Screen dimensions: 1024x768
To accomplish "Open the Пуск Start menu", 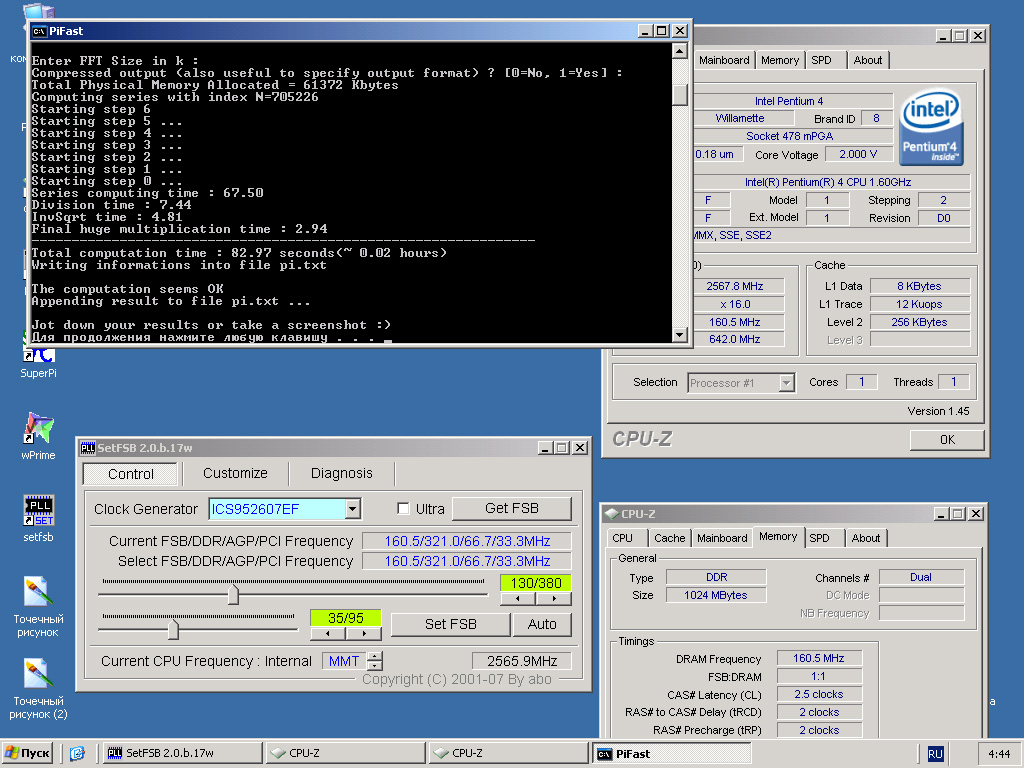I will [x=27, y=753].
